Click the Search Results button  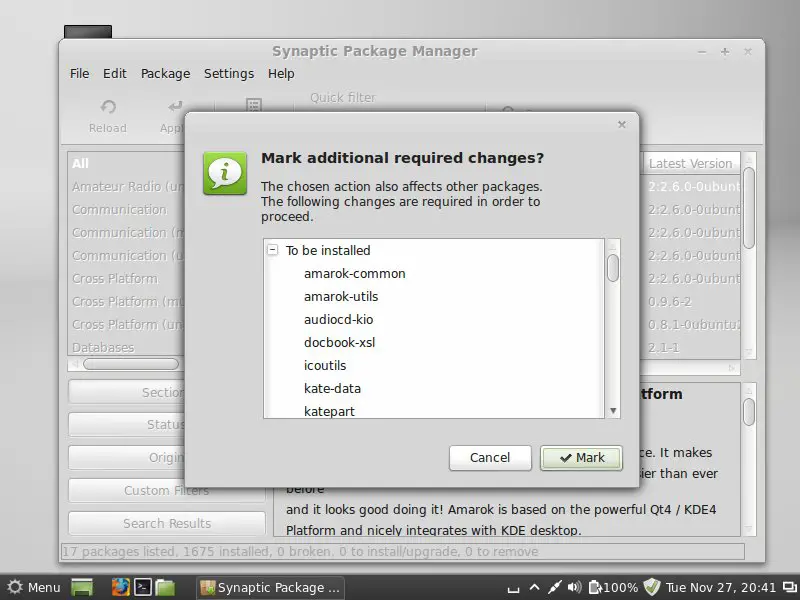tap(167, 523)
